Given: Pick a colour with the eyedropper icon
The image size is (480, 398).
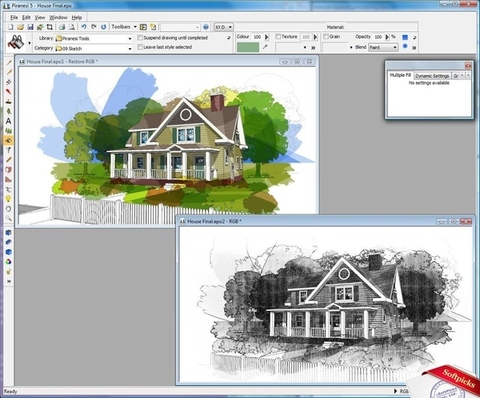Looking at the screenshot, I should click(265, 47).
